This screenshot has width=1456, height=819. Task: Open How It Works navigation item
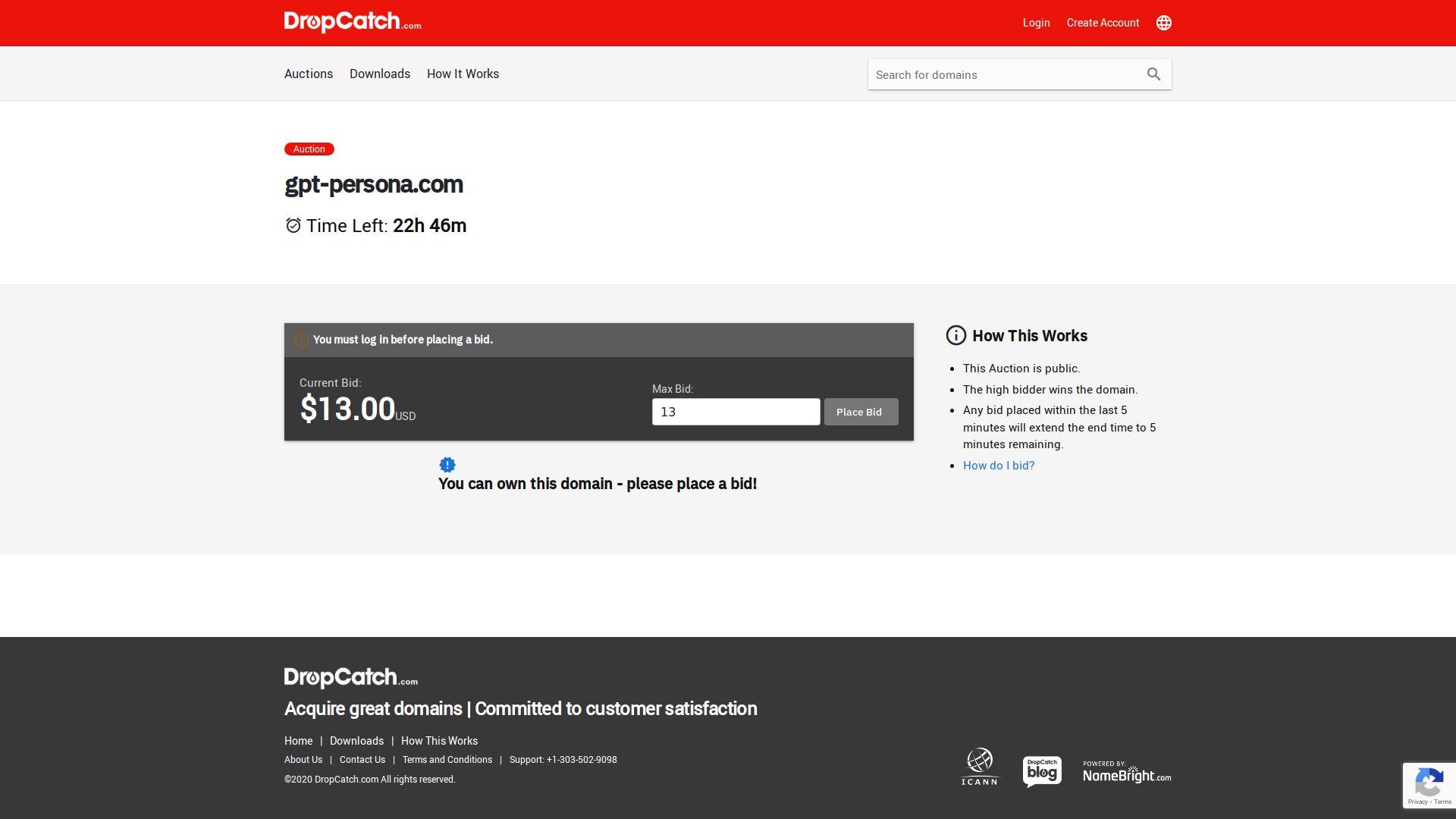[x=463, y=74]
